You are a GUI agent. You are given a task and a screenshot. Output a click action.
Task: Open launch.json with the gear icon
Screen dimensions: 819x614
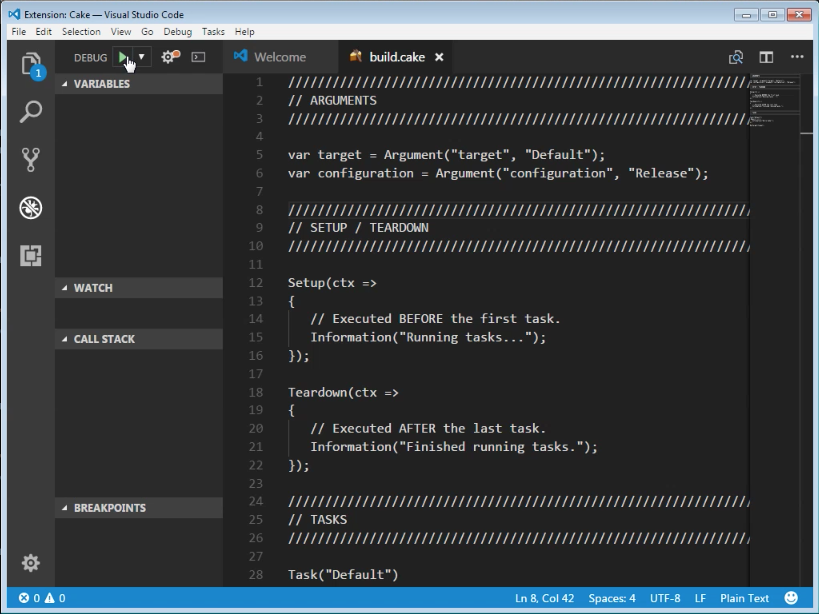[x=170, y=57]
